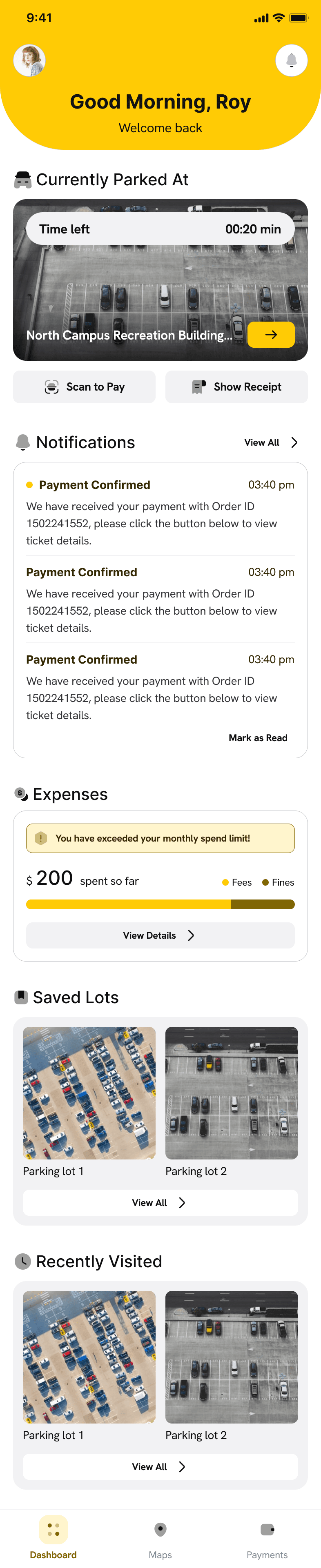This screenshot has width=321, height=1568.
Task: Open View Details in Expenses
Action: pos(160,935)
